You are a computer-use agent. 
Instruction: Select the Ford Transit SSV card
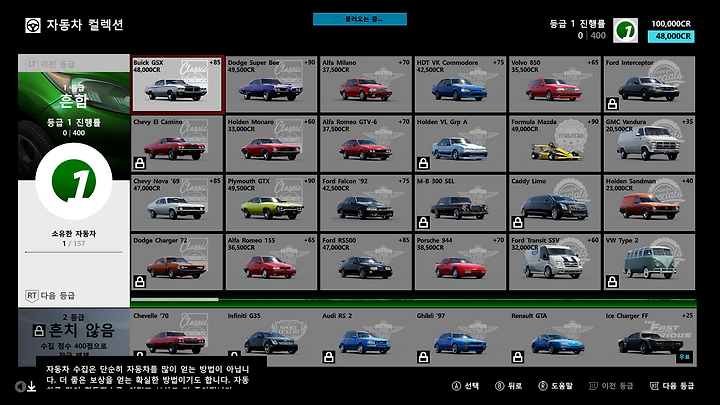click(555, 263)
